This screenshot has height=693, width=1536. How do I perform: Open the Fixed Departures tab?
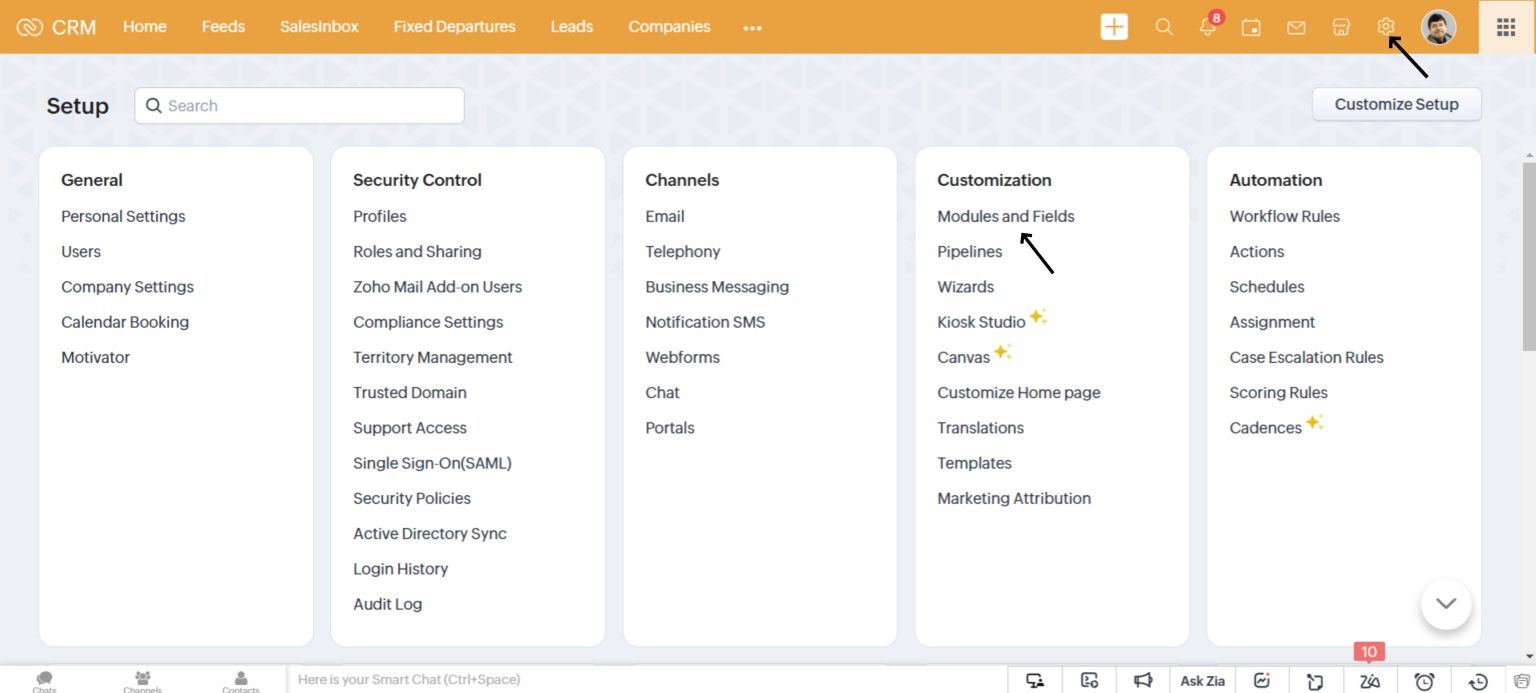pos(454,27)
